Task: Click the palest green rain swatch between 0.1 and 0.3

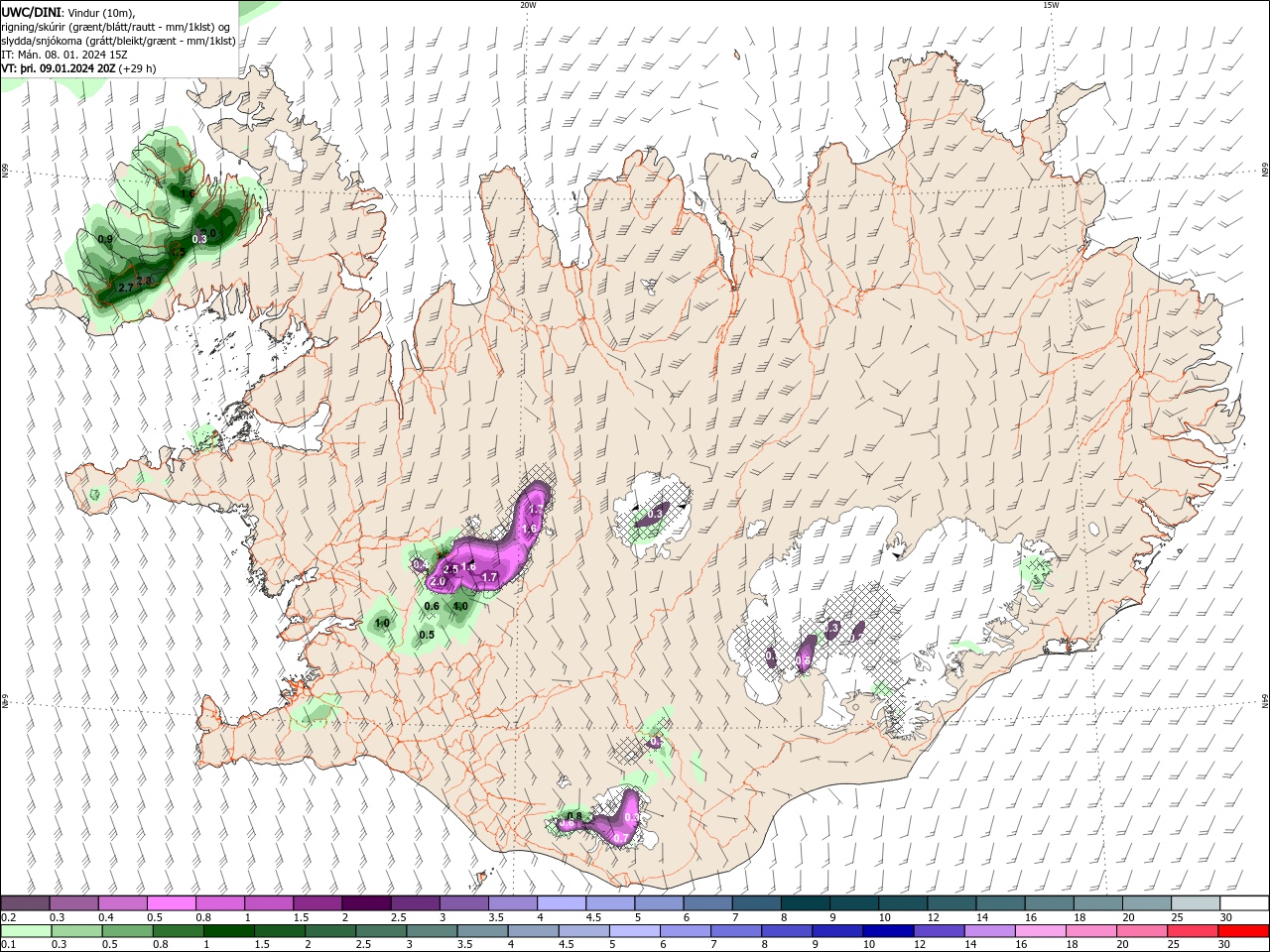Action: (26, 931)
